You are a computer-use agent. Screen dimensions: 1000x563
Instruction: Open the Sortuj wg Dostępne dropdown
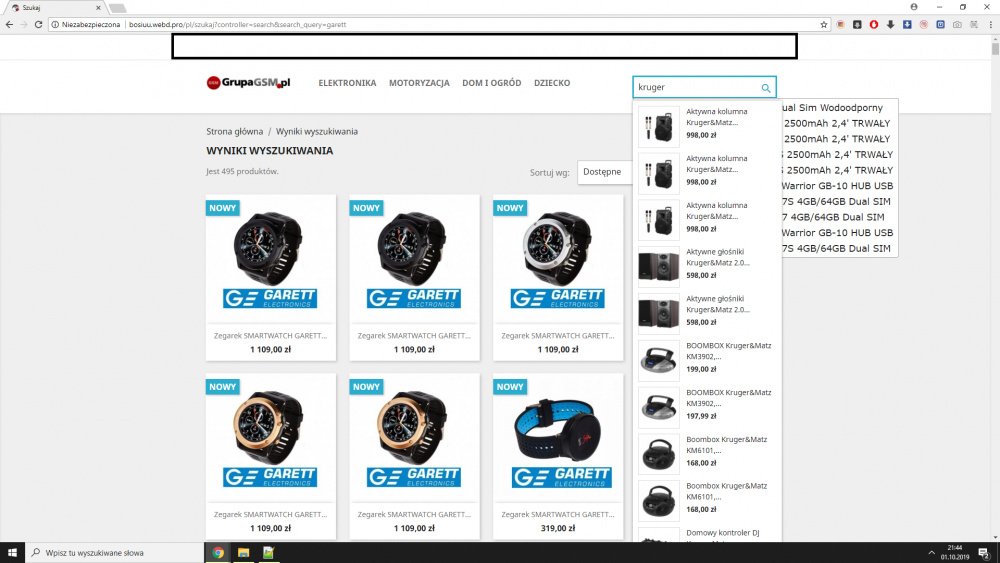[x=605, y=172]
